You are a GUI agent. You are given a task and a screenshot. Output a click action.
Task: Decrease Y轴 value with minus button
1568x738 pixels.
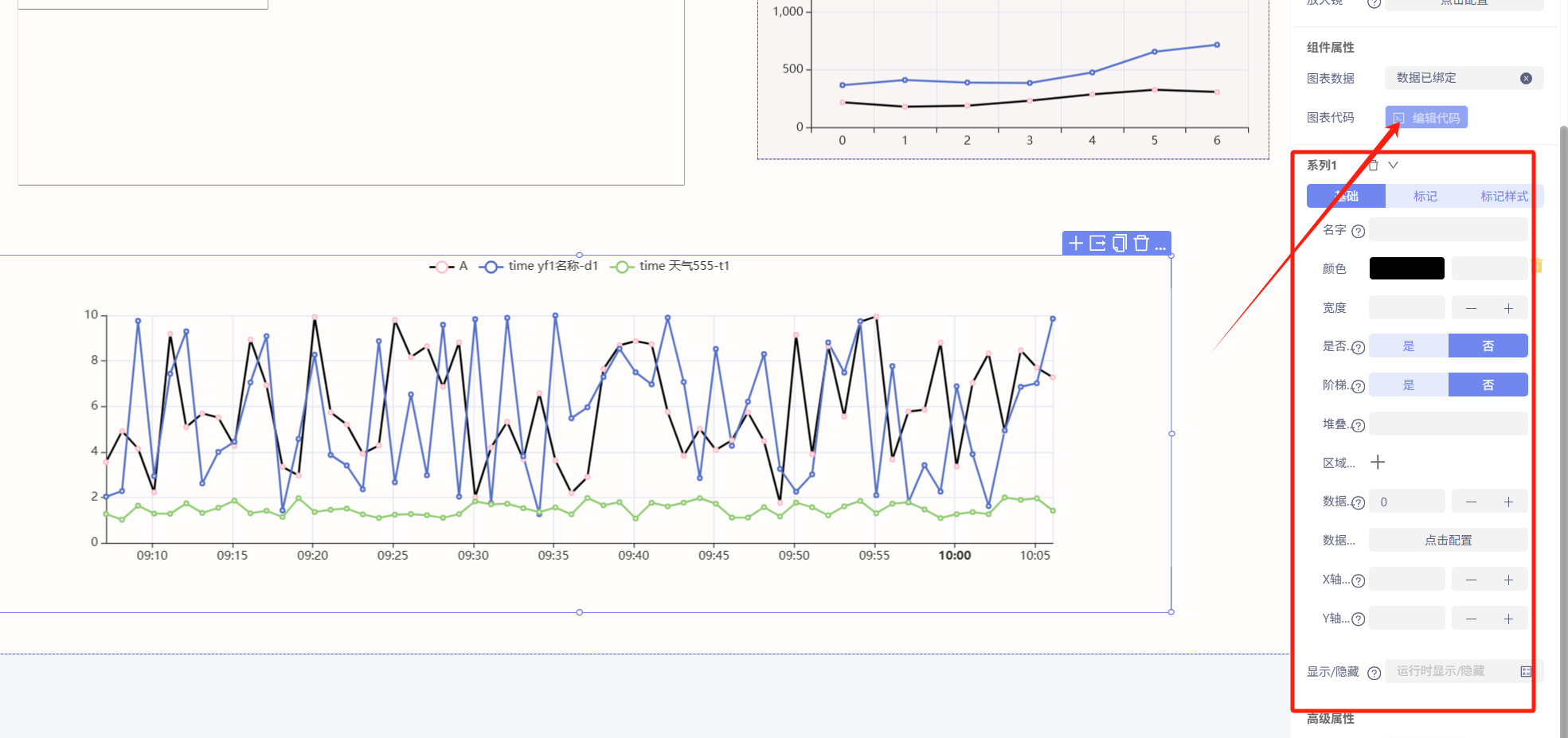click(x=1471, y=619)
